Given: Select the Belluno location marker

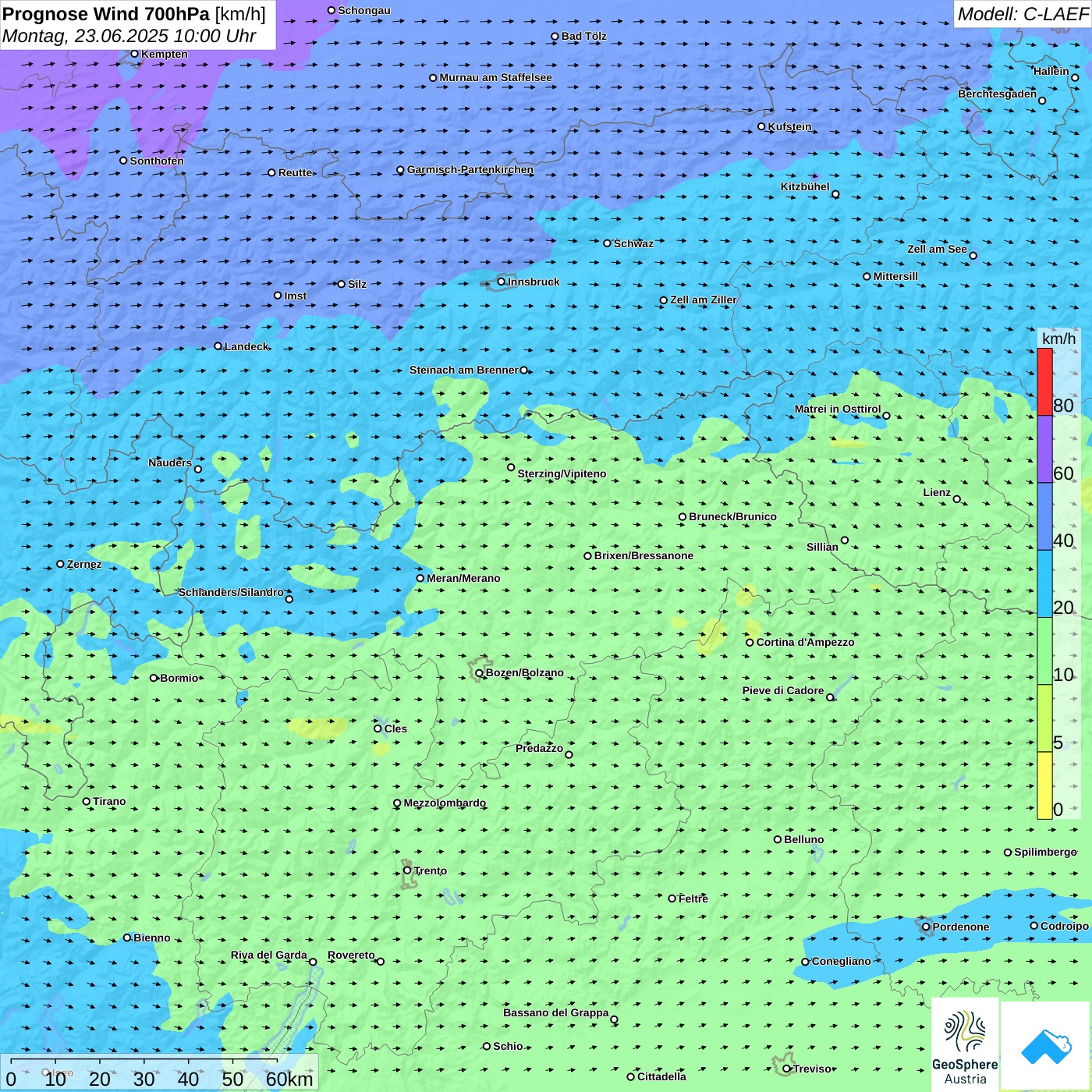Looking at the screenshot, I should coord(778,839).
